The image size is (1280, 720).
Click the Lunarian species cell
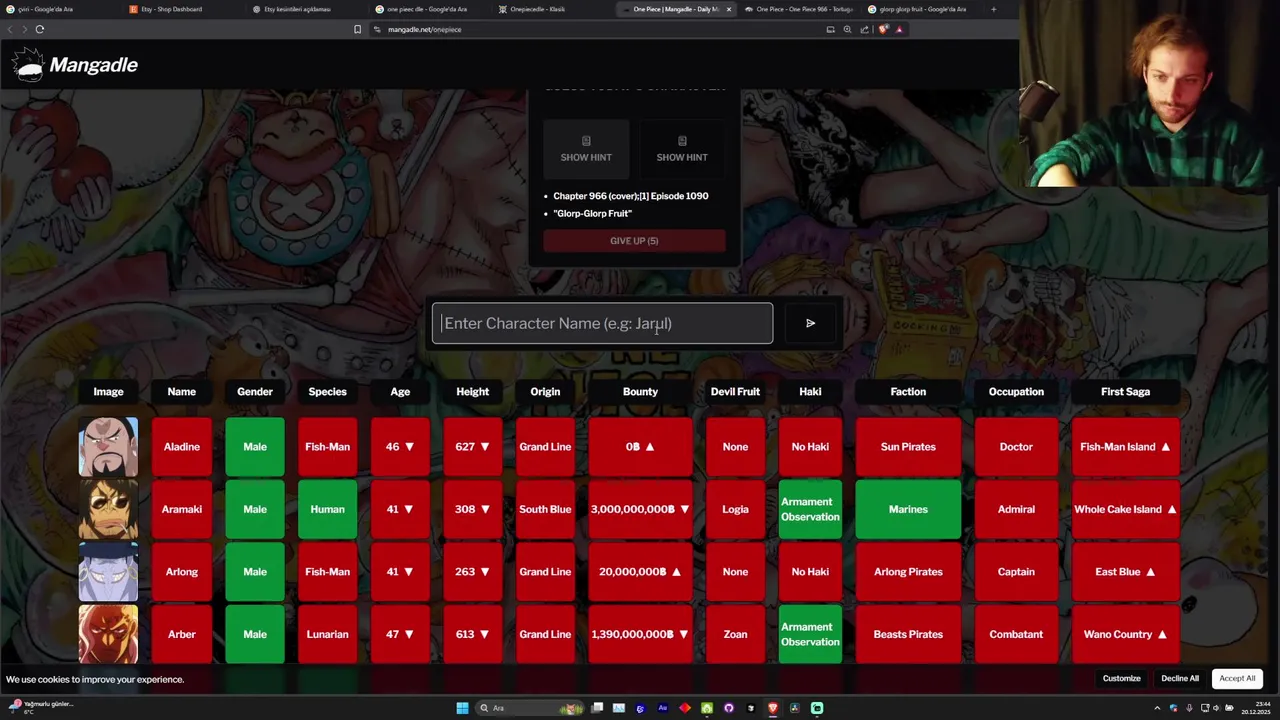point(327,634)
